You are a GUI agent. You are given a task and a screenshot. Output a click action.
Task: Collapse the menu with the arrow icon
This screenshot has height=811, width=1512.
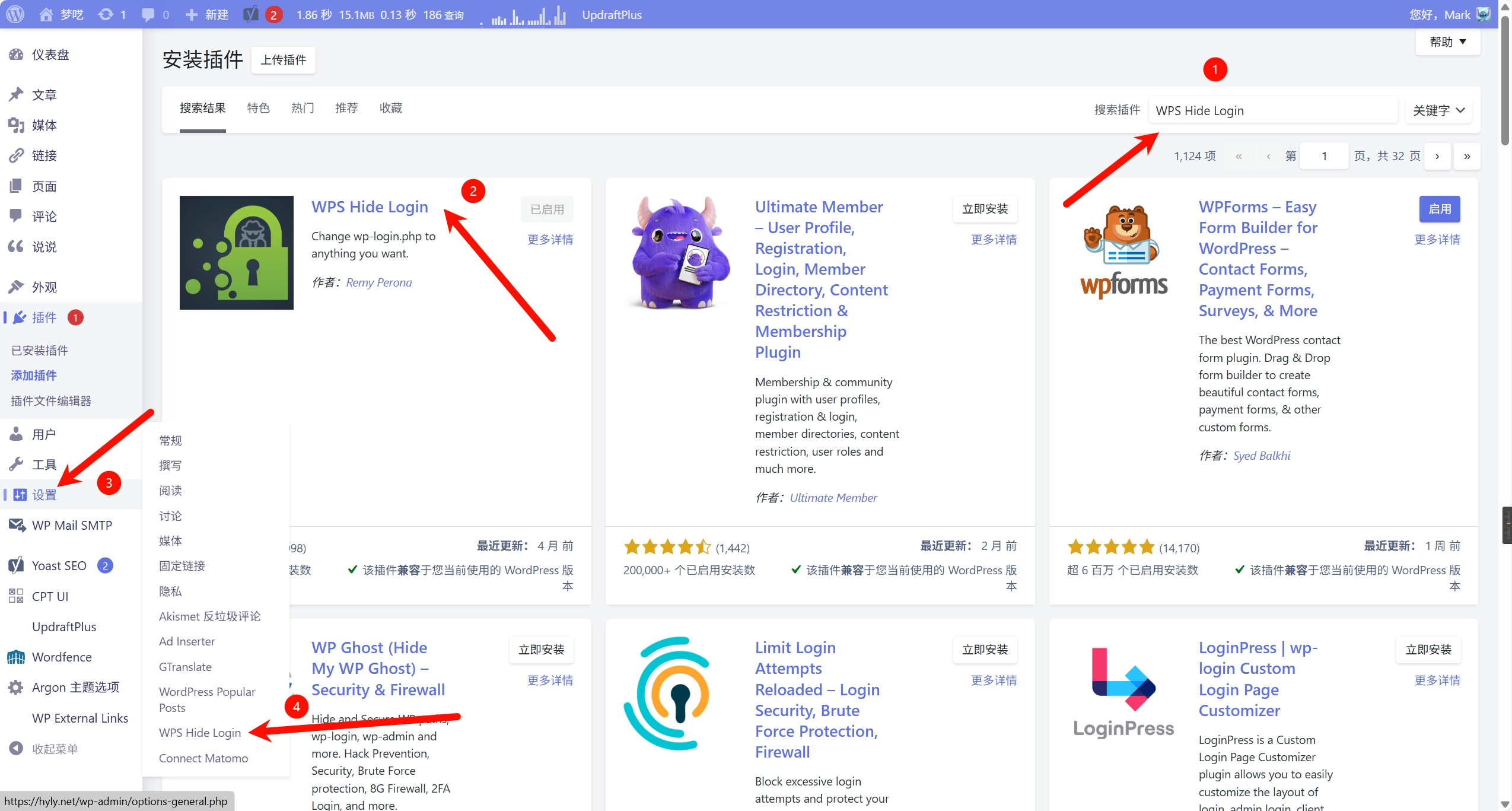tap(16, 749)
